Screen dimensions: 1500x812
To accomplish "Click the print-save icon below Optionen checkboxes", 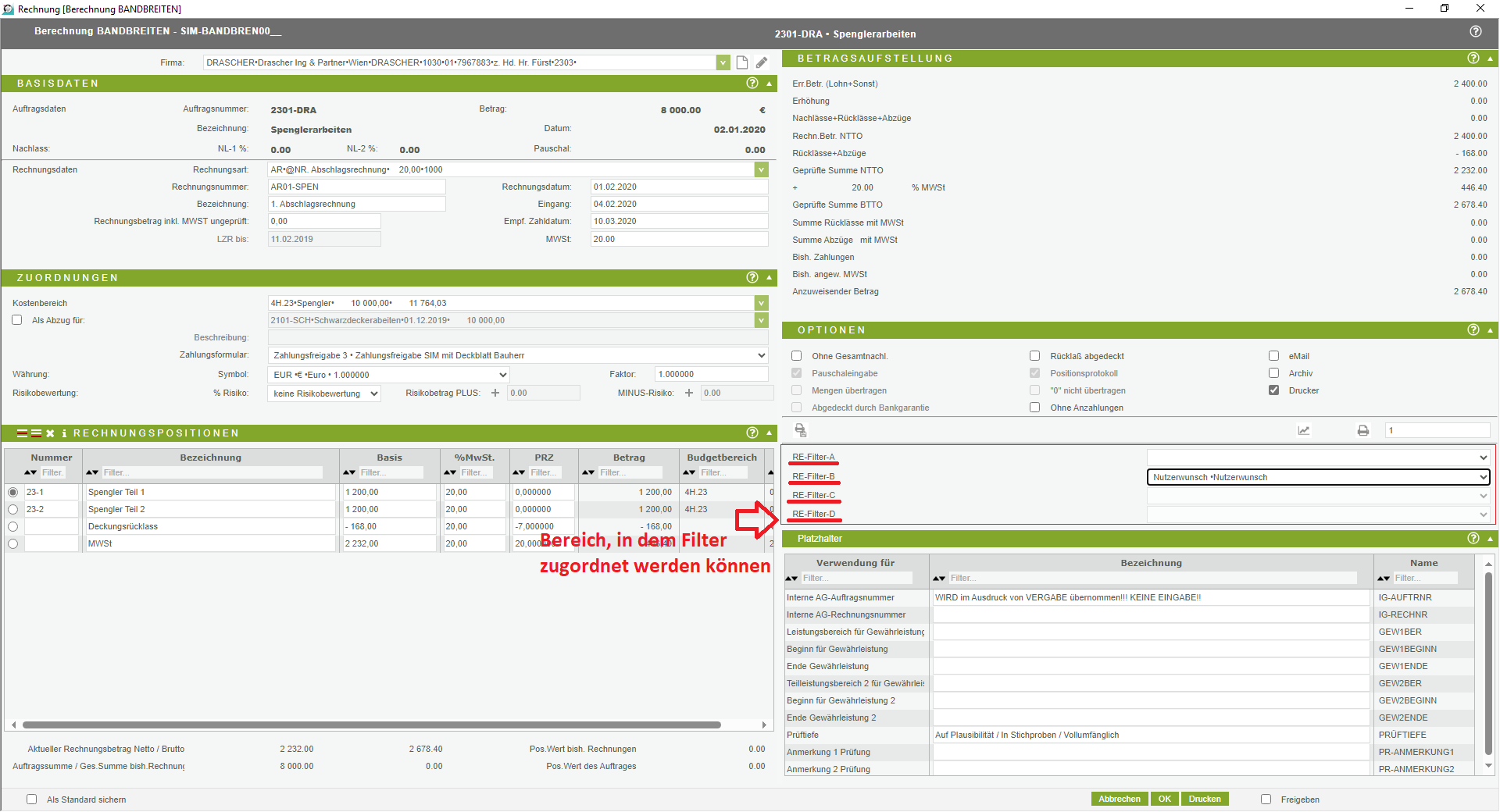I will pos(801,430).
